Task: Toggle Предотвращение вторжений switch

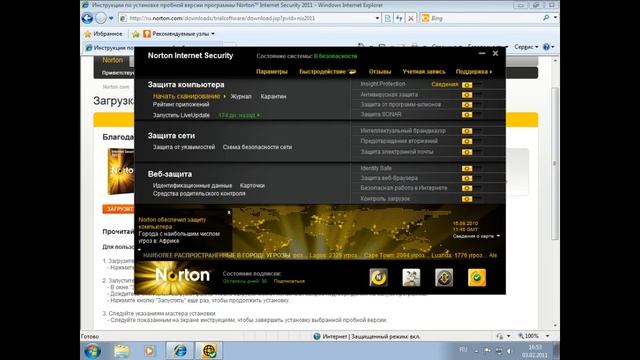Action: pyautogui.click(x=471, y=141)
